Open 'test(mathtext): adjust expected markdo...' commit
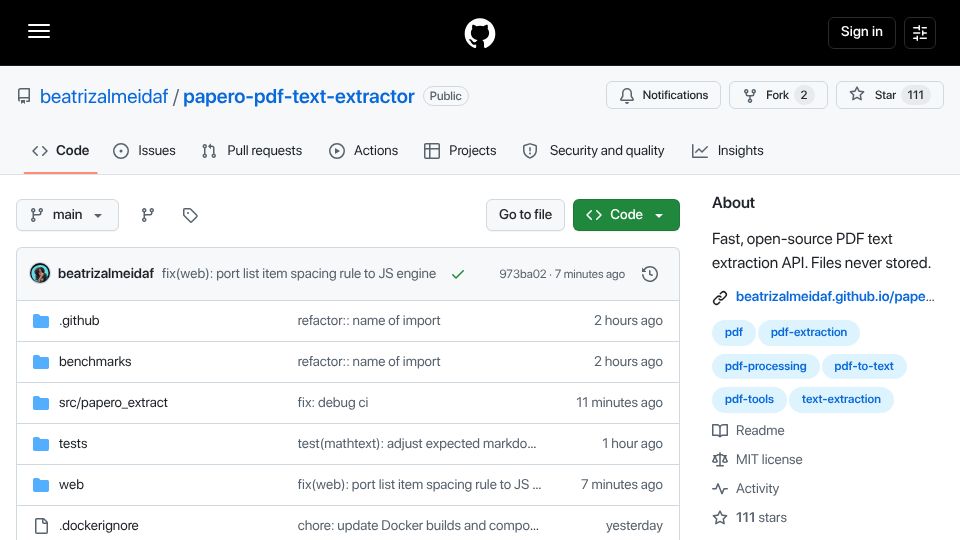960x540 pixels. [416, 443]
